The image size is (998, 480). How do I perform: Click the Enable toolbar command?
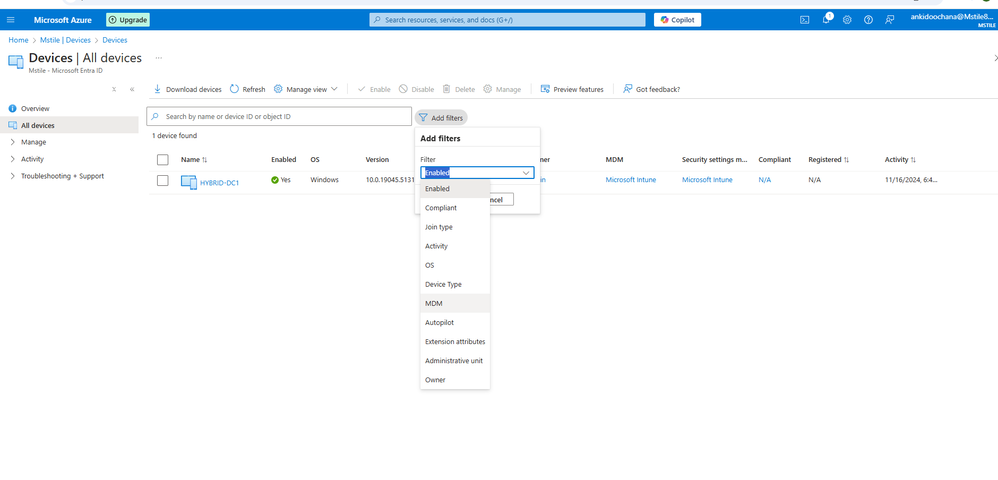pos(374,89)
